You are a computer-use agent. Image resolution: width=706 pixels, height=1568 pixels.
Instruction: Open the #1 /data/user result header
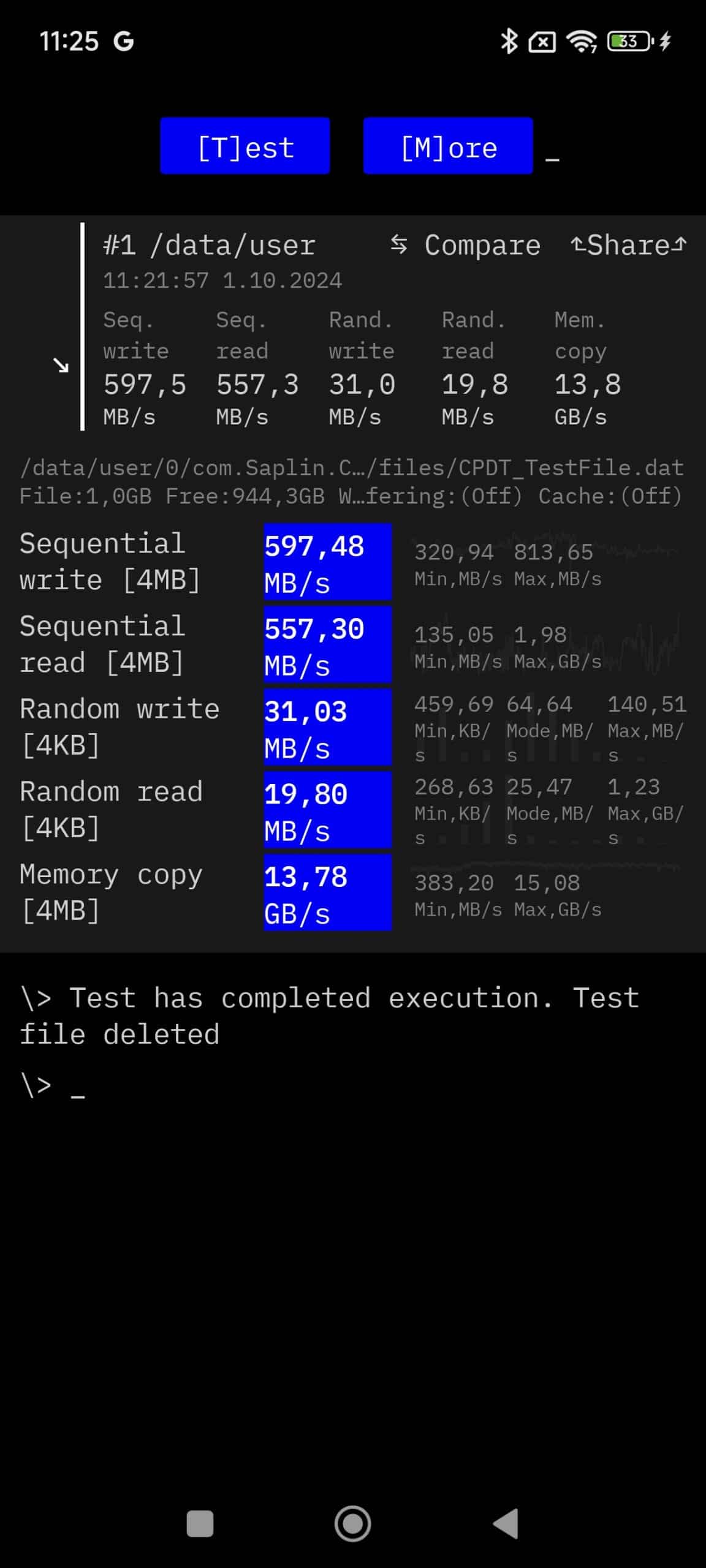209,245
